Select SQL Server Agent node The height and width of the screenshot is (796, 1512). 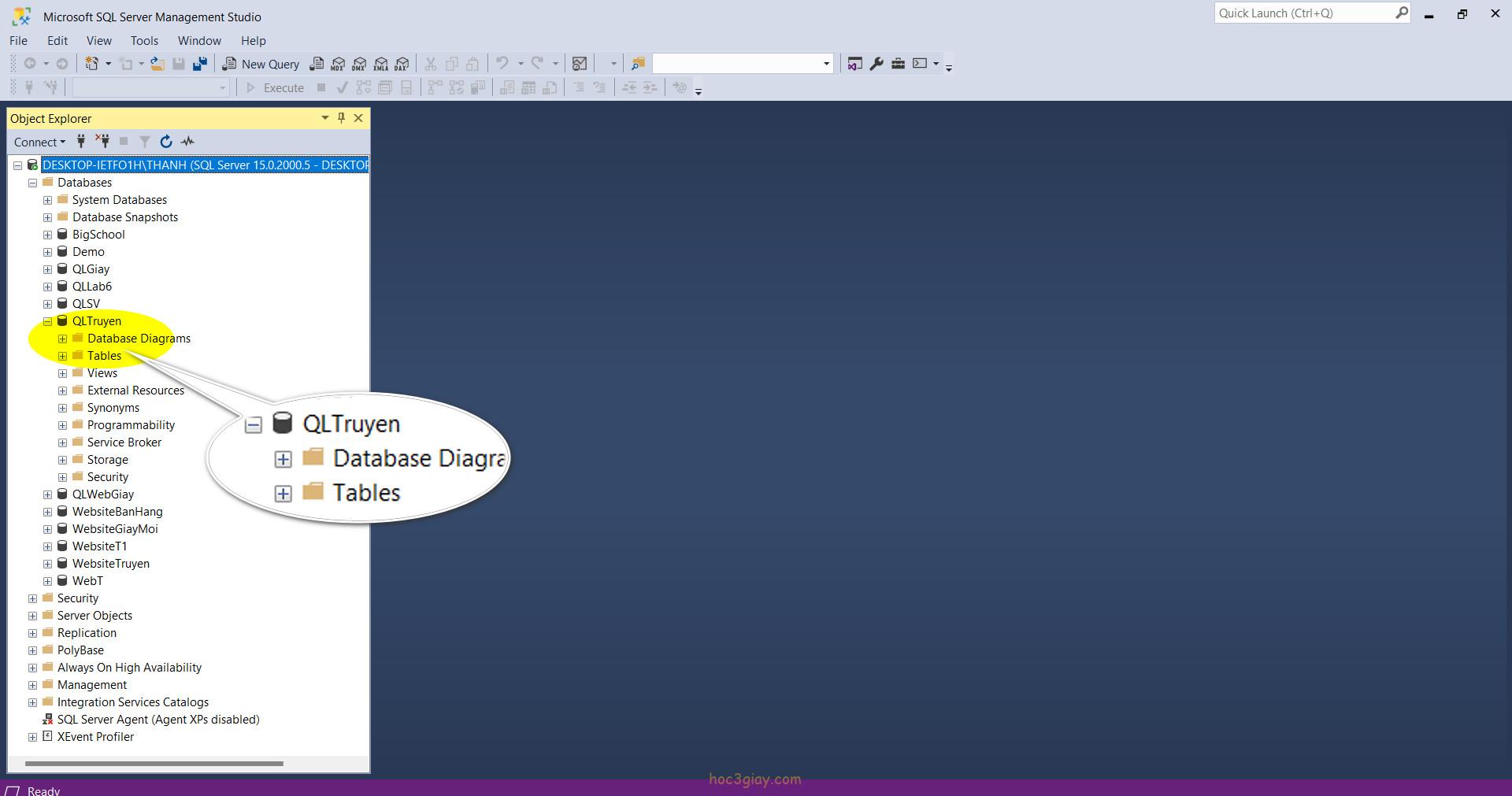tap(157, 720)
